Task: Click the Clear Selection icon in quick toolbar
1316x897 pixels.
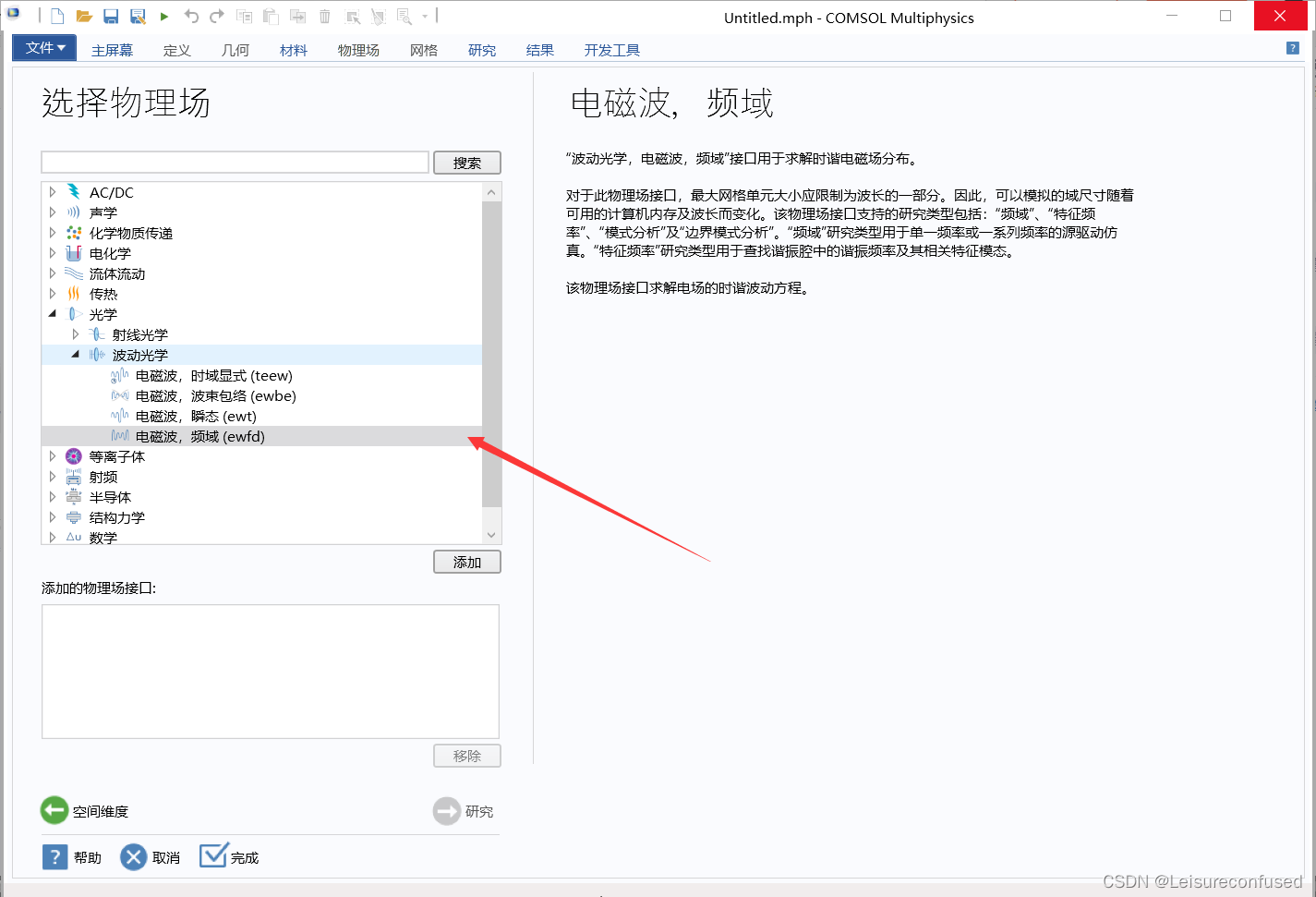Action: click(x=378, y=17)
